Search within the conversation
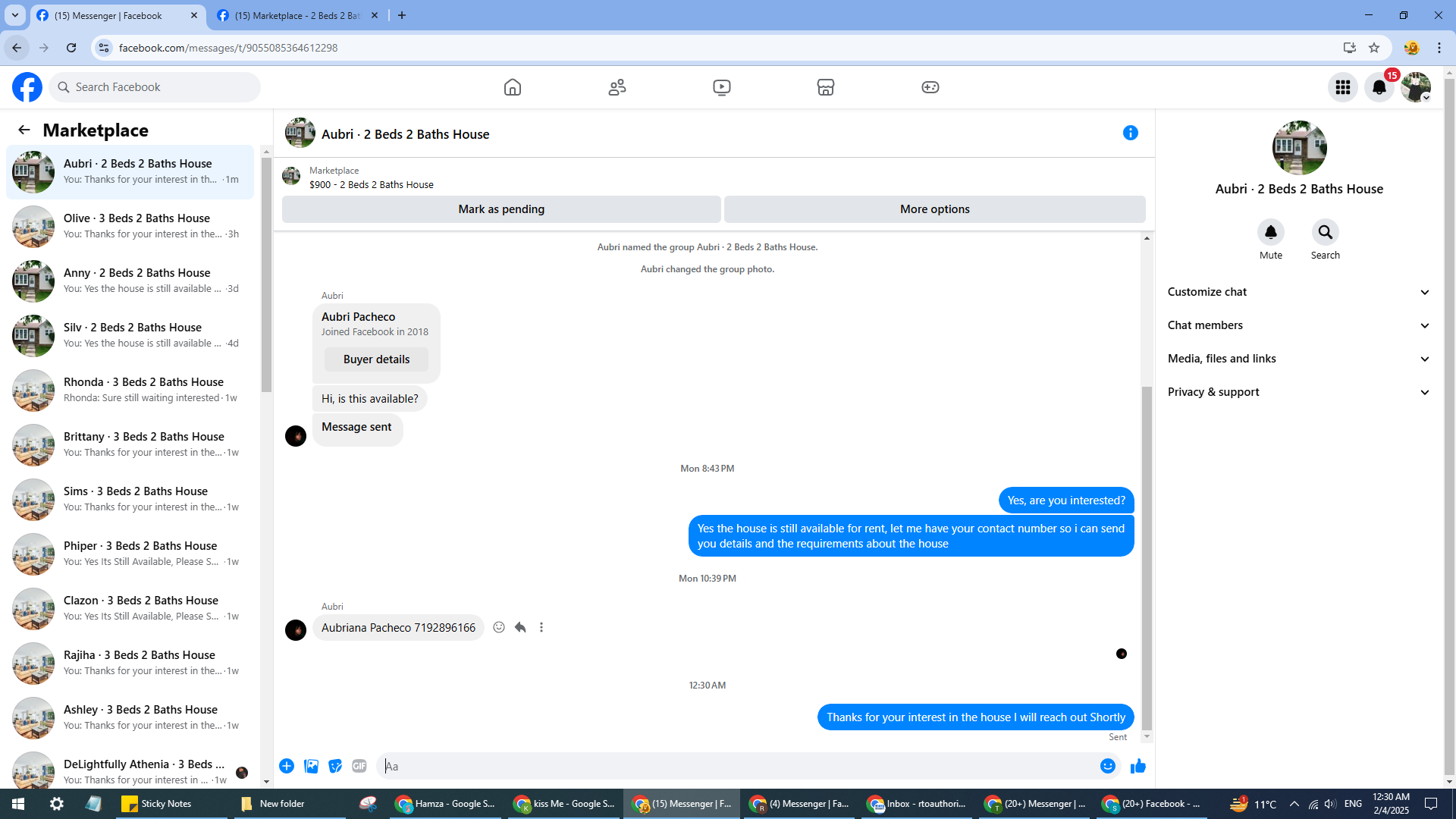This screenshot has height=819, width=1456. [1326, 232]
